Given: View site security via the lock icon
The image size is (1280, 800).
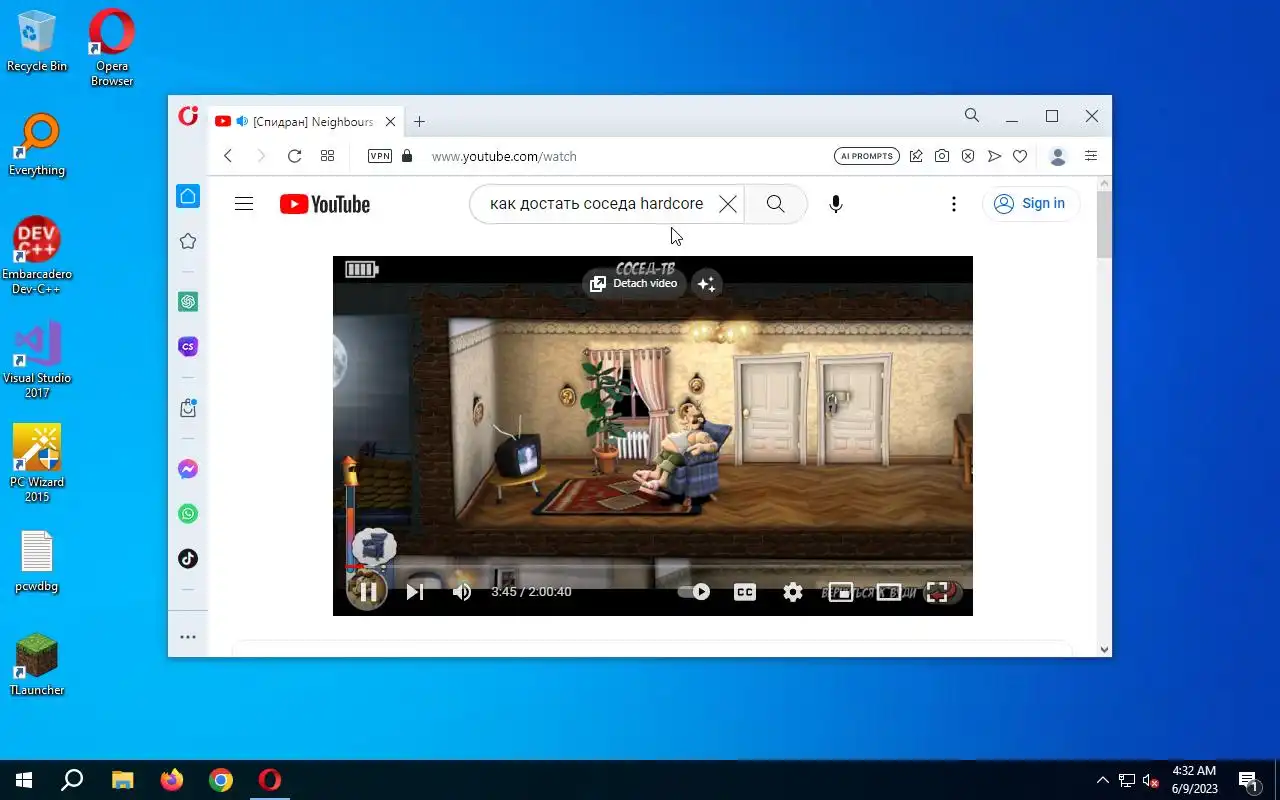Looking at the screenshot, I should click(406, 156).
